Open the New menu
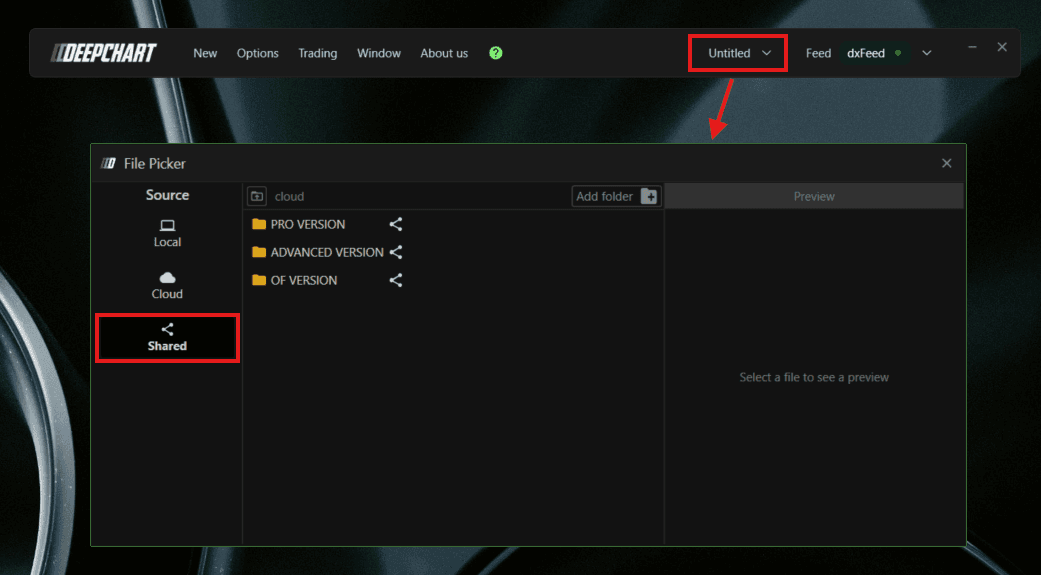The height and width of the screenshot is (575, 1041). (205, 53)
